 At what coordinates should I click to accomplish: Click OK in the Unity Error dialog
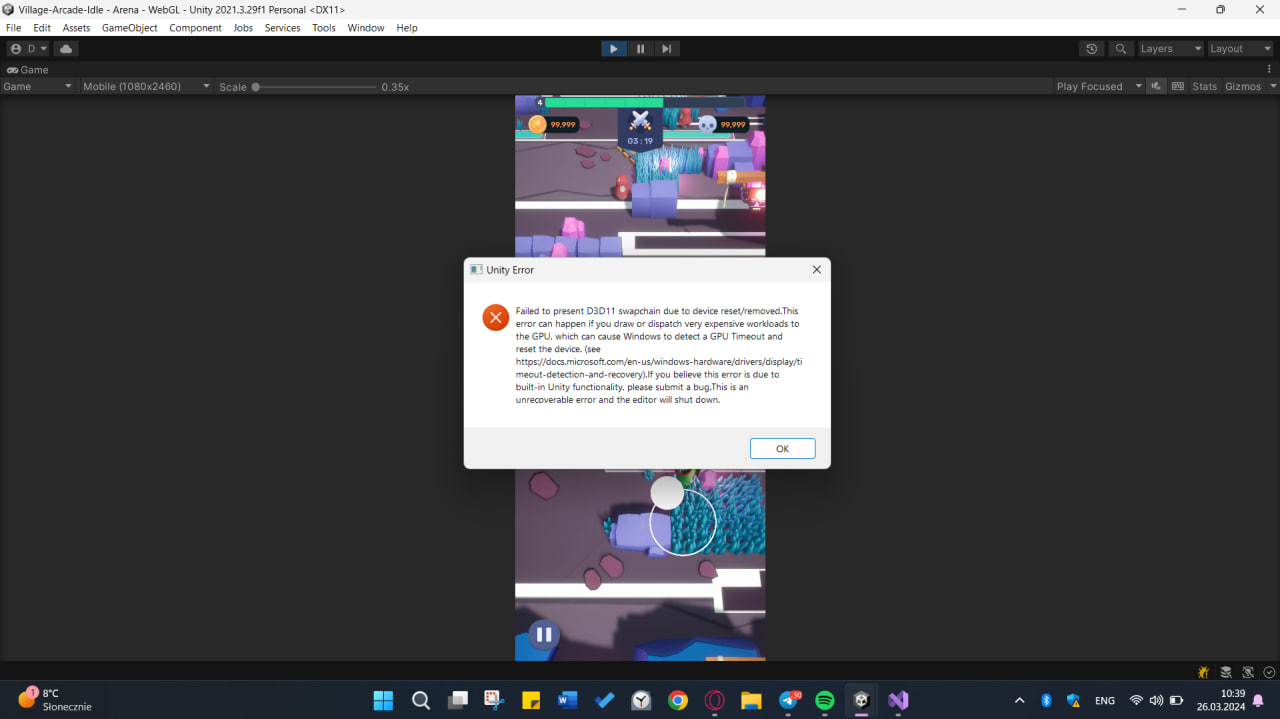pyautogui.click(x=782, y=449)
